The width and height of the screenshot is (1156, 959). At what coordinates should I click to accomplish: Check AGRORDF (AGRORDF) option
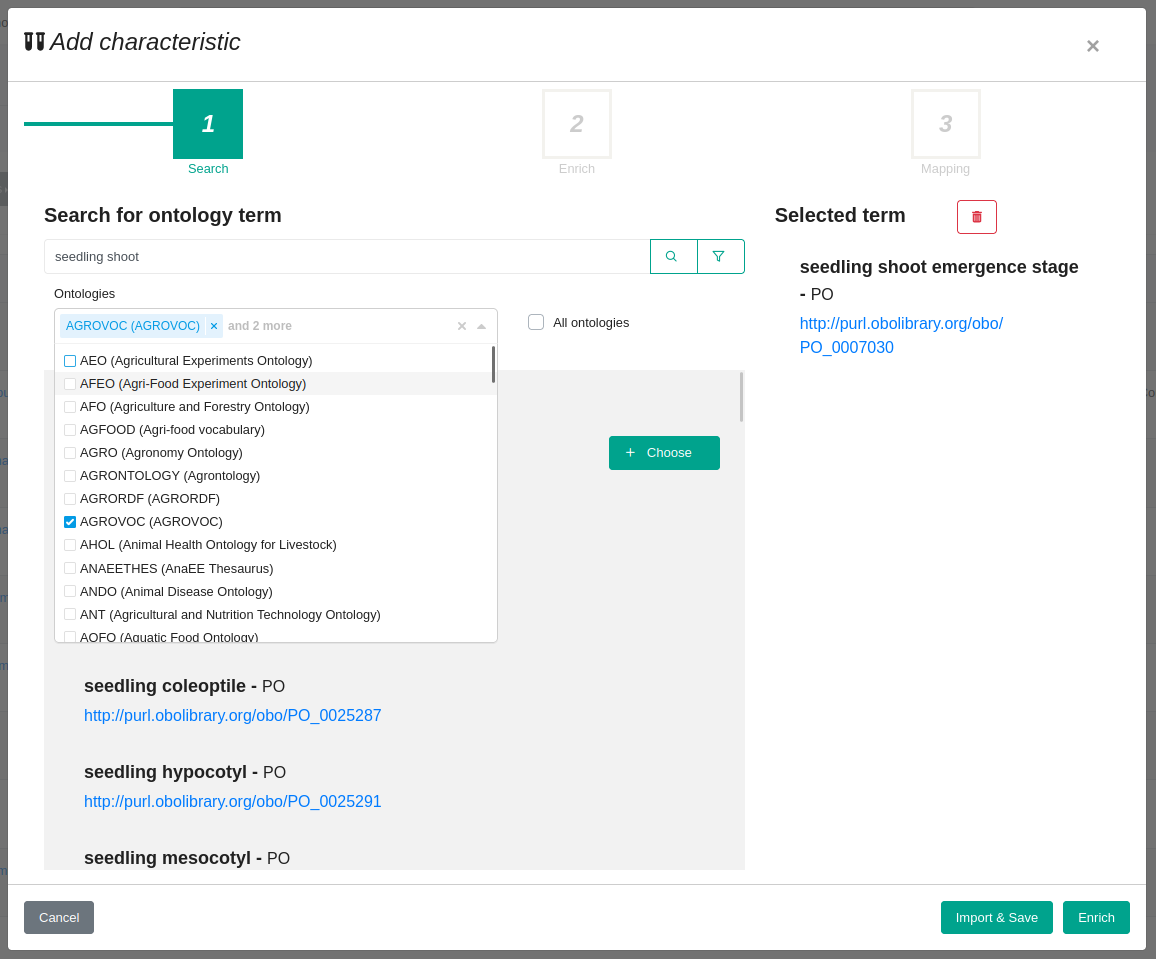(x=70, y=498)
